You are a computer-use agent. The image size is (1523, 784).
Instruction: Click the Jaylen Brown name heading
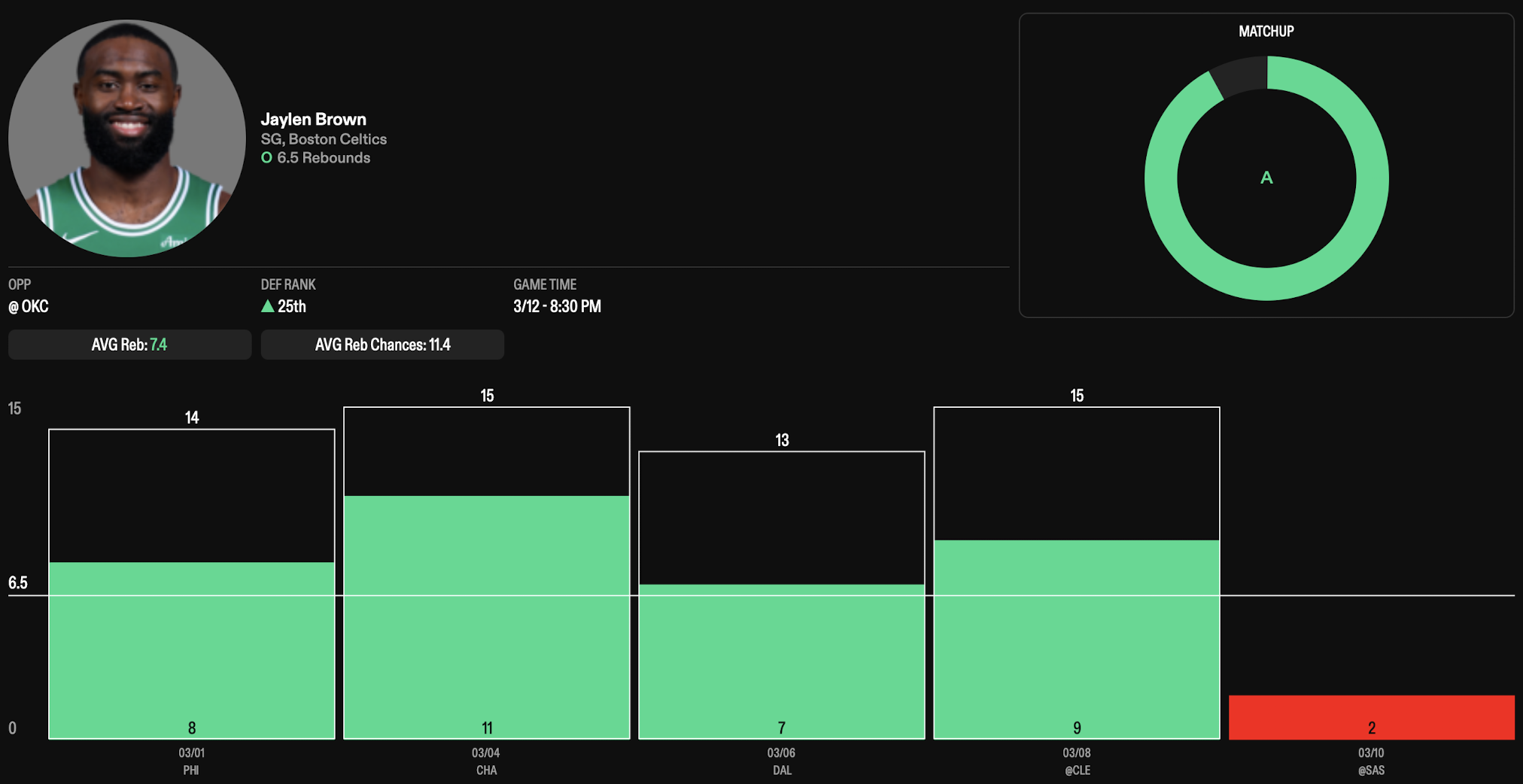click(x=313, y=119)
